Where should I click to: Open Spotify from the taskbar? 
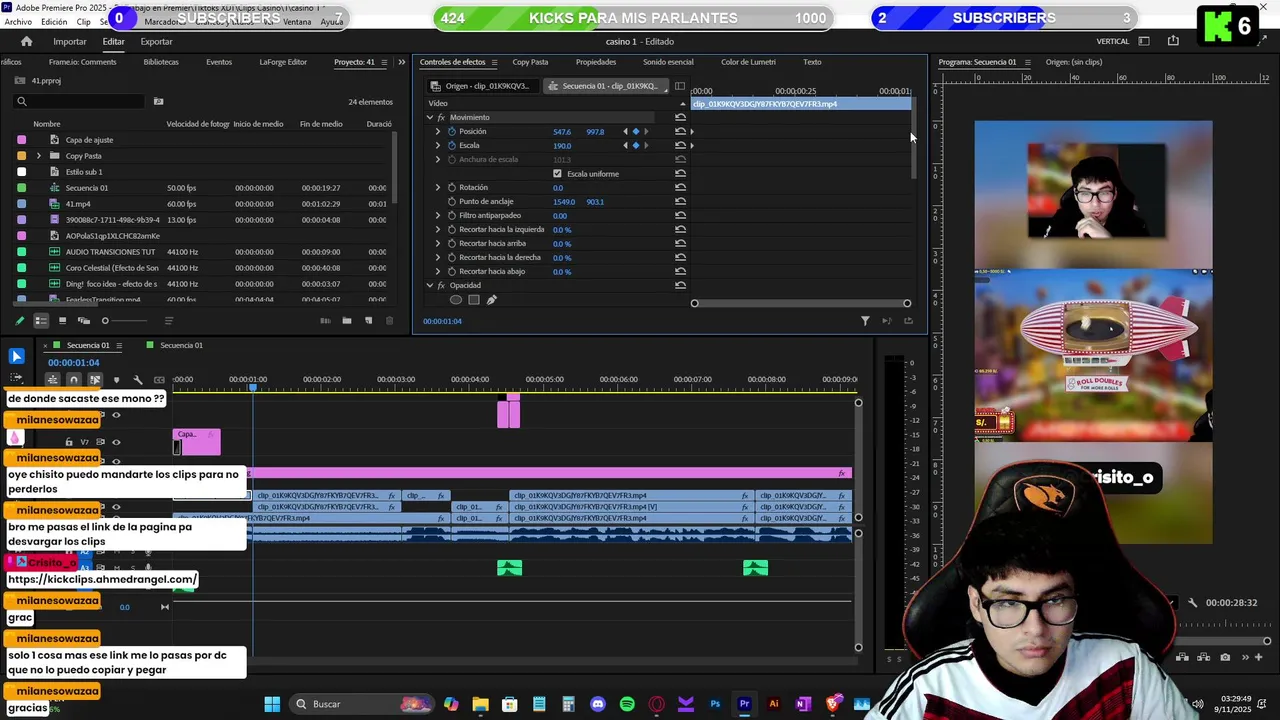click(x=627, y=704)
